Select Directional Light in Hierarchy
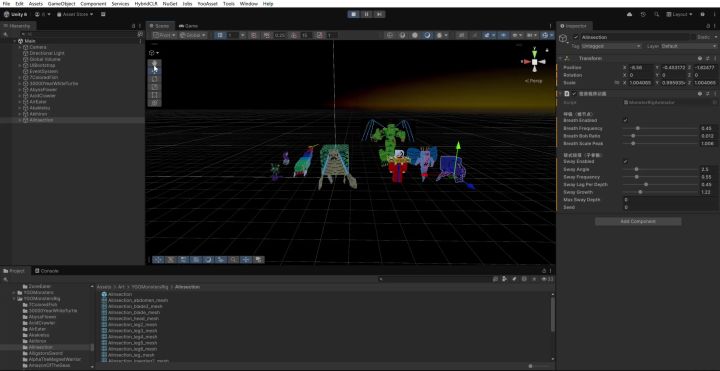 click(x=47, y=53)
